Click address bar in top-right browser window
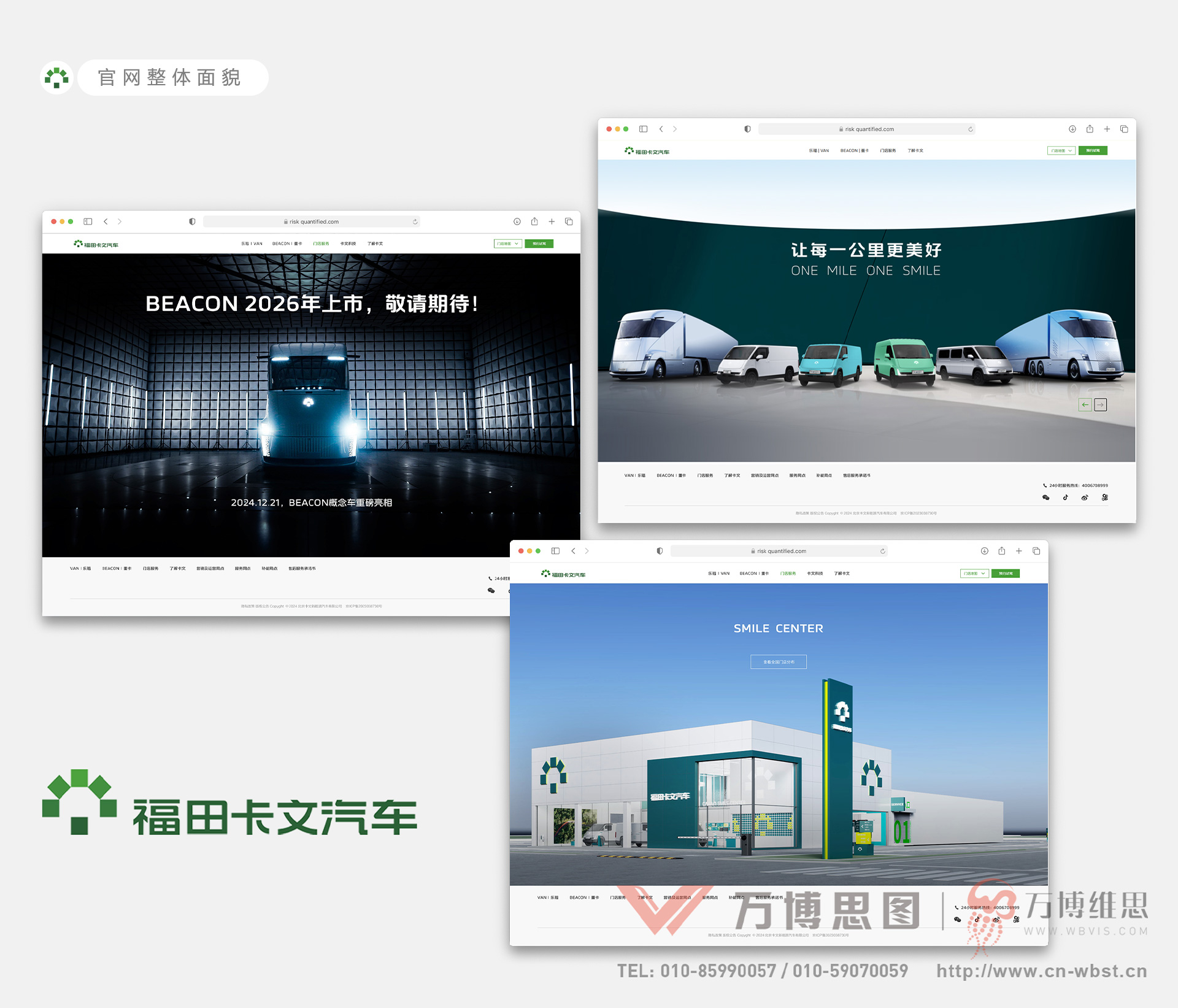 (x=866, y=129)
